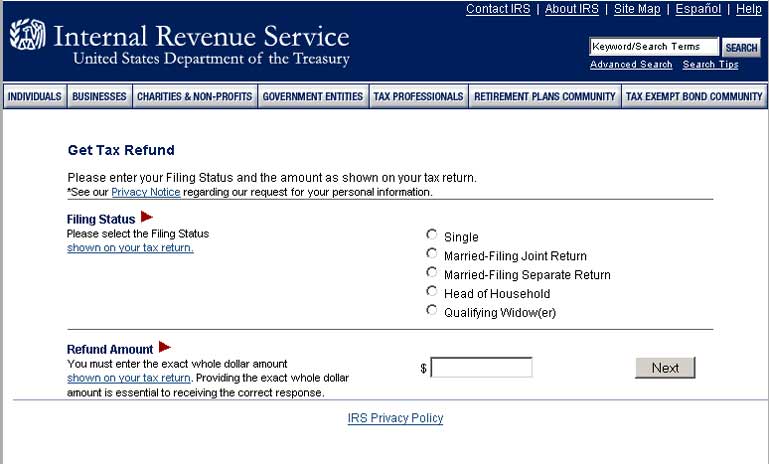769x464 pixels.
Task: Pick Head of Household filing status
Action: click(x=432, y=292)
